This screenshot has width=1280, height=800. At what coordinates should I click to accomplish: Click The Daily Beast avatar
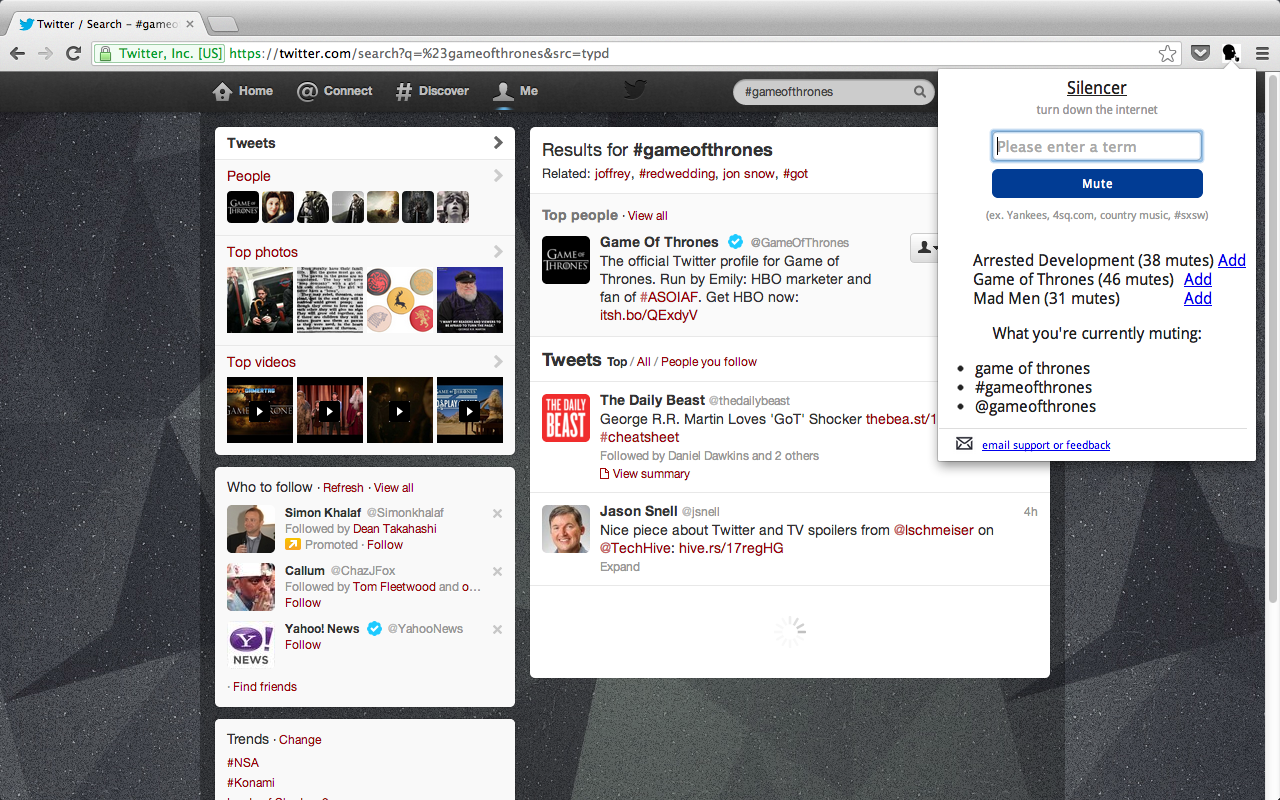click(566, 418)
